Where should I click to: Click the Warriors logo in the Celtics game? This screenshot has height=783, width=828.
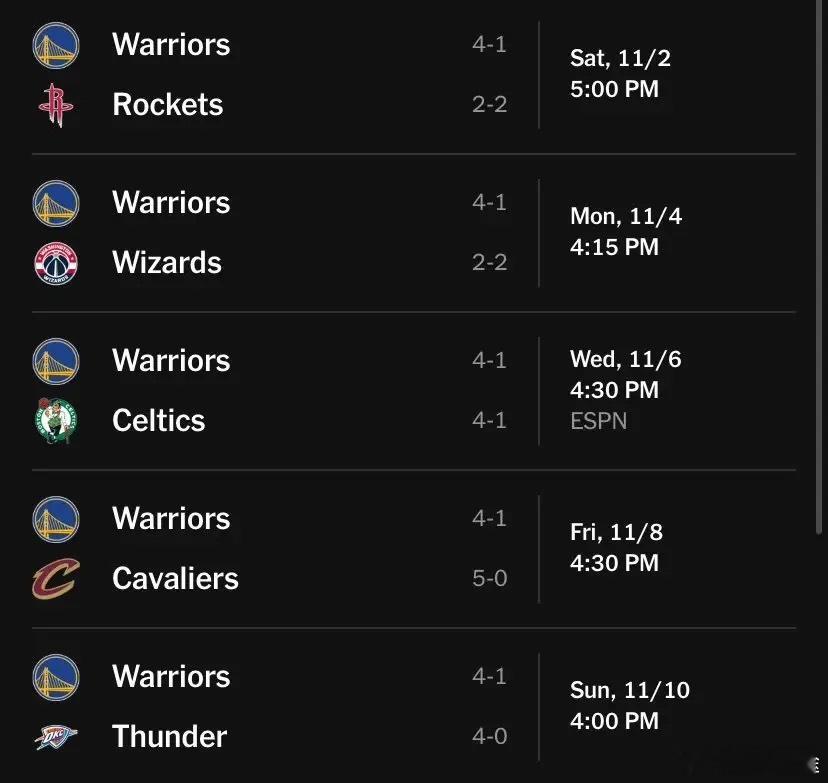click(56, 361)
